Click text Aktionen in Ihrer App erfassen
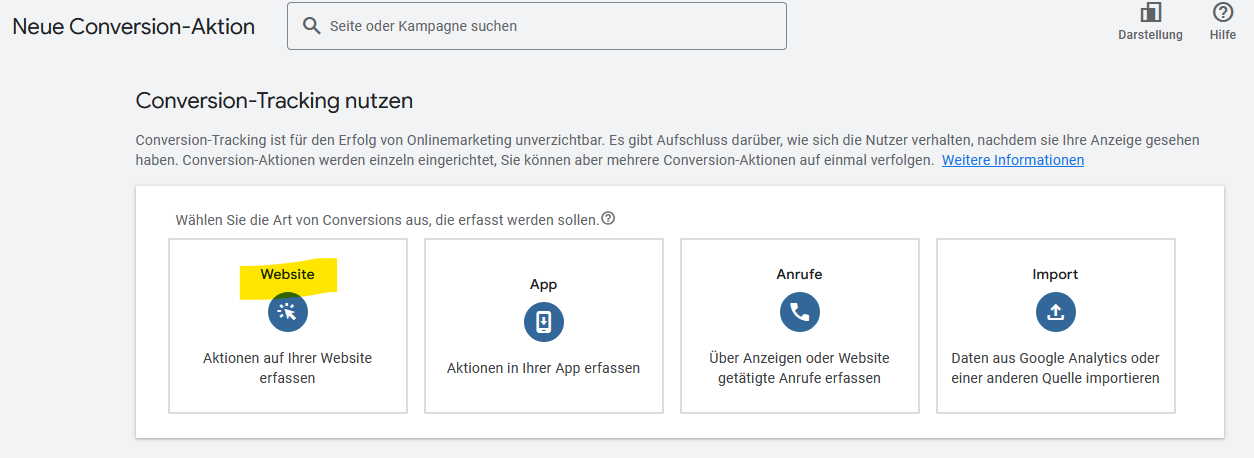Screen dimensions: 1254x458 pos(544,368)
